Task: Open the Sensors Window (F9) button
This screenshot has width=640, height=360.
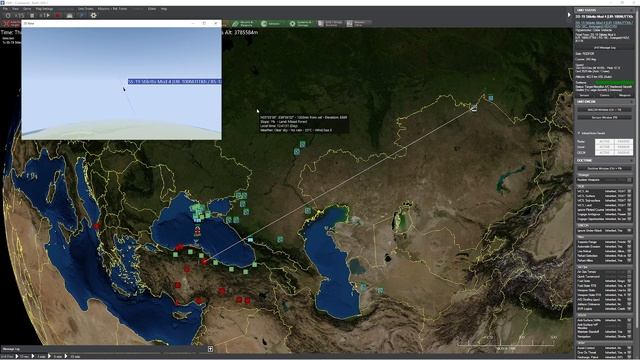Action: click(604, 118)
